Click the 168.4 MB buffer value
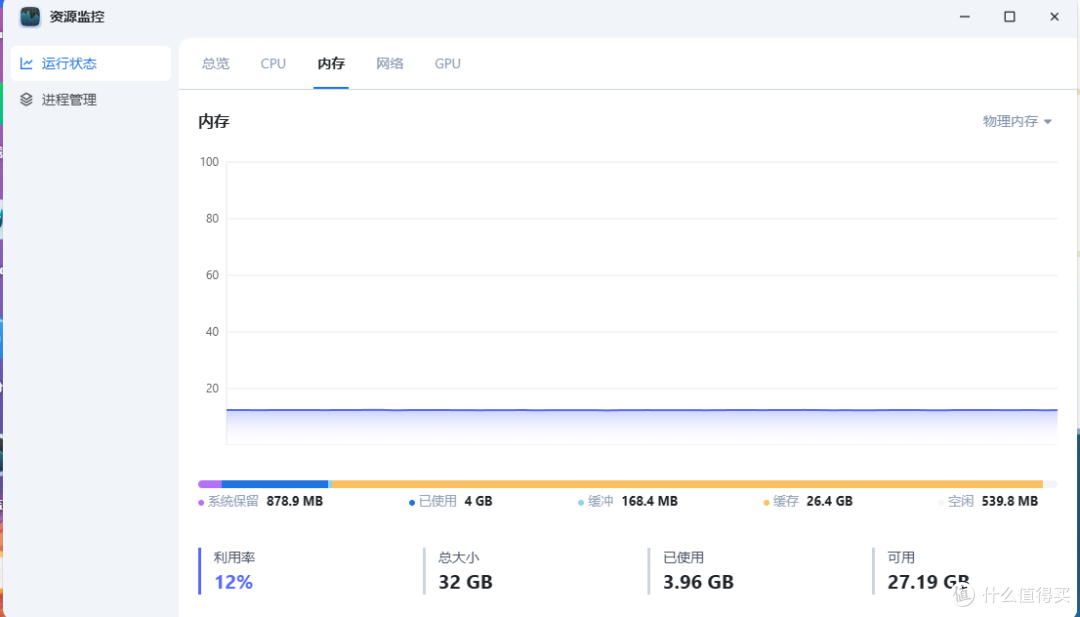Screen dimensions: 1080x617 tap(650, 501)
